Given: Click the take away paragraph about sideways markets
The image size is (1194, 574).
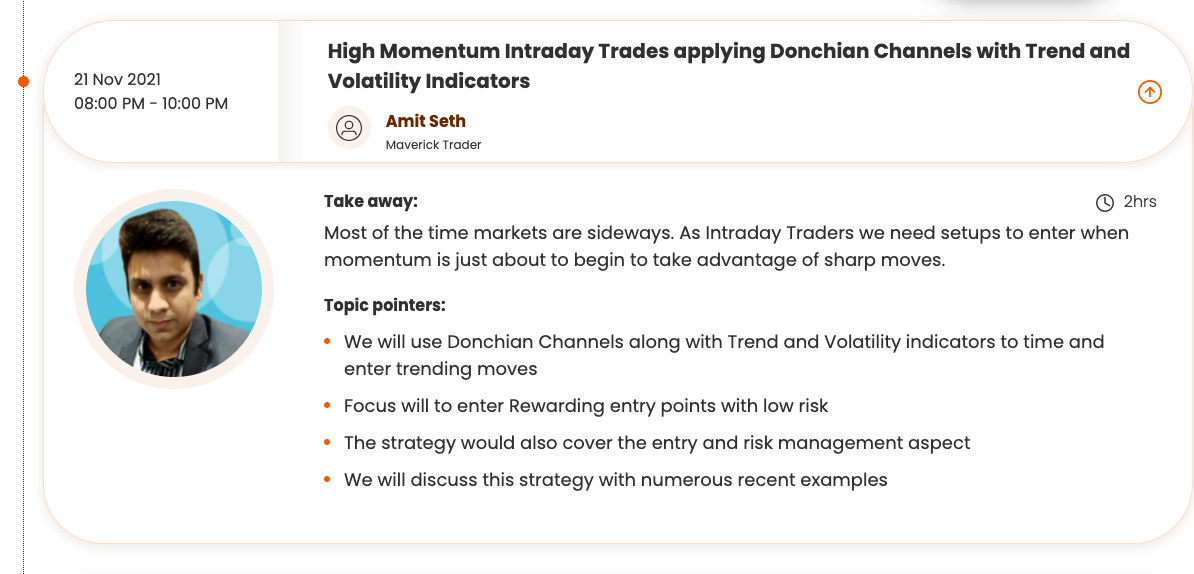Looking at the screenshot, I should (726, 246).
